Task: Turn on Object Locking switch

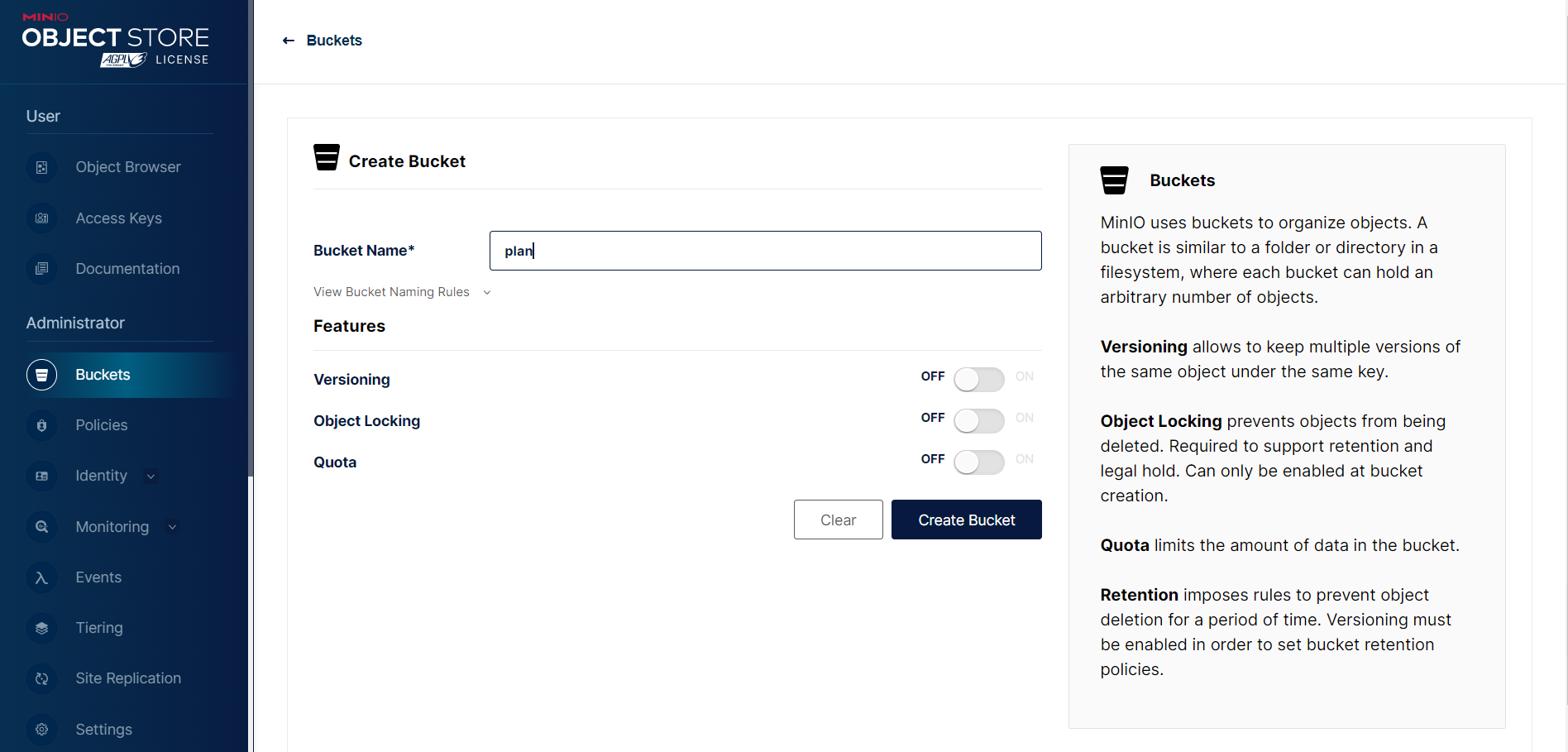Action: 978,421
